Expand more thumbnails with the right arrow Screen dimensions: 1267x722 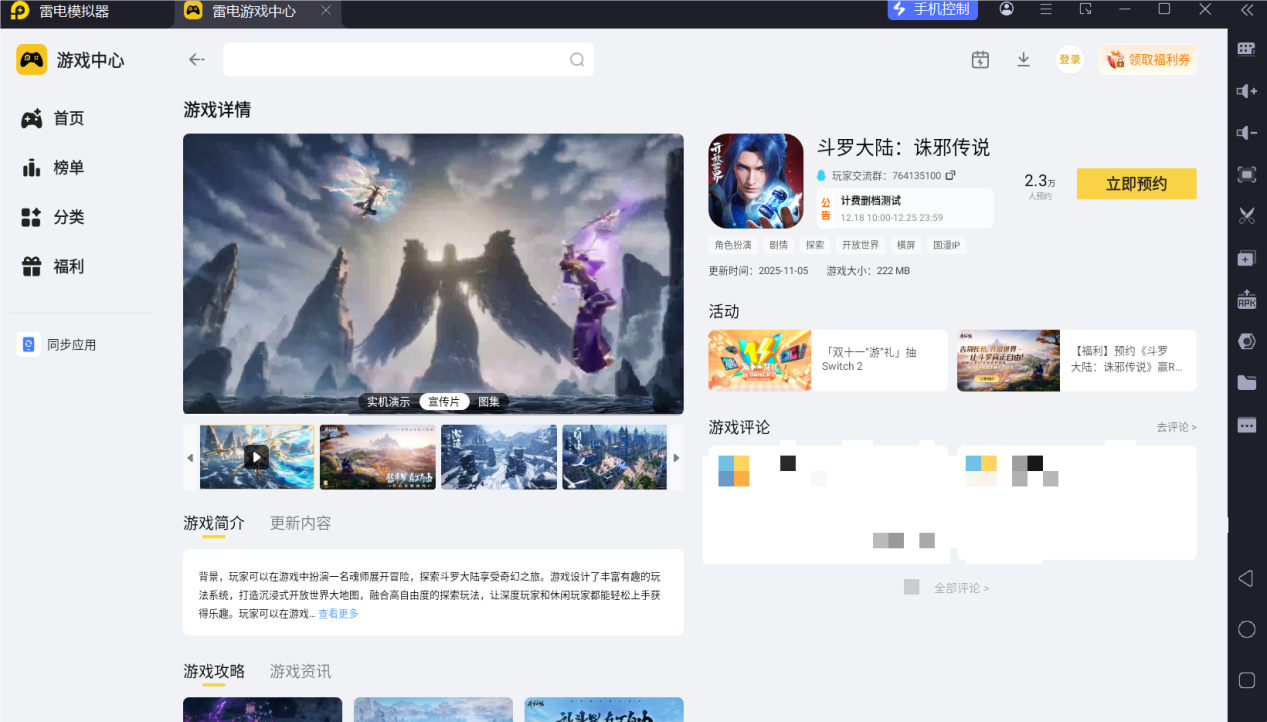676,457
